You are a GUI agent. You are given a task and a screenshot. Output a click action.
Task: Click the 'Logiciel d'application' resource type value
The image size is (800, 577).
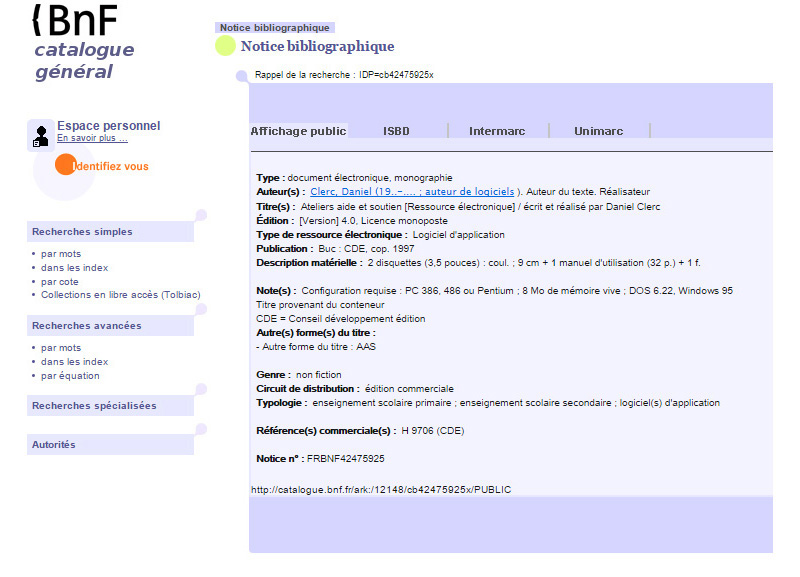[459, 235]
